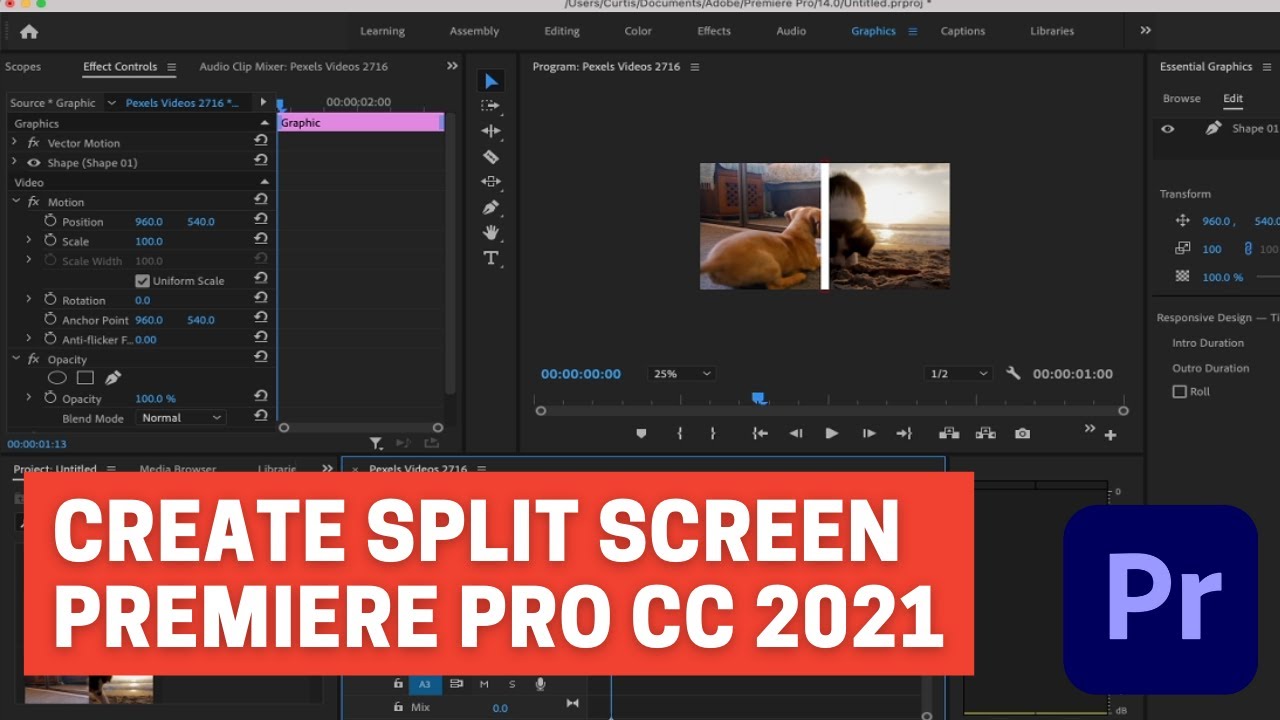
Task: Toggle animation stopwatch for Rotation
Action: click(50, 299)
